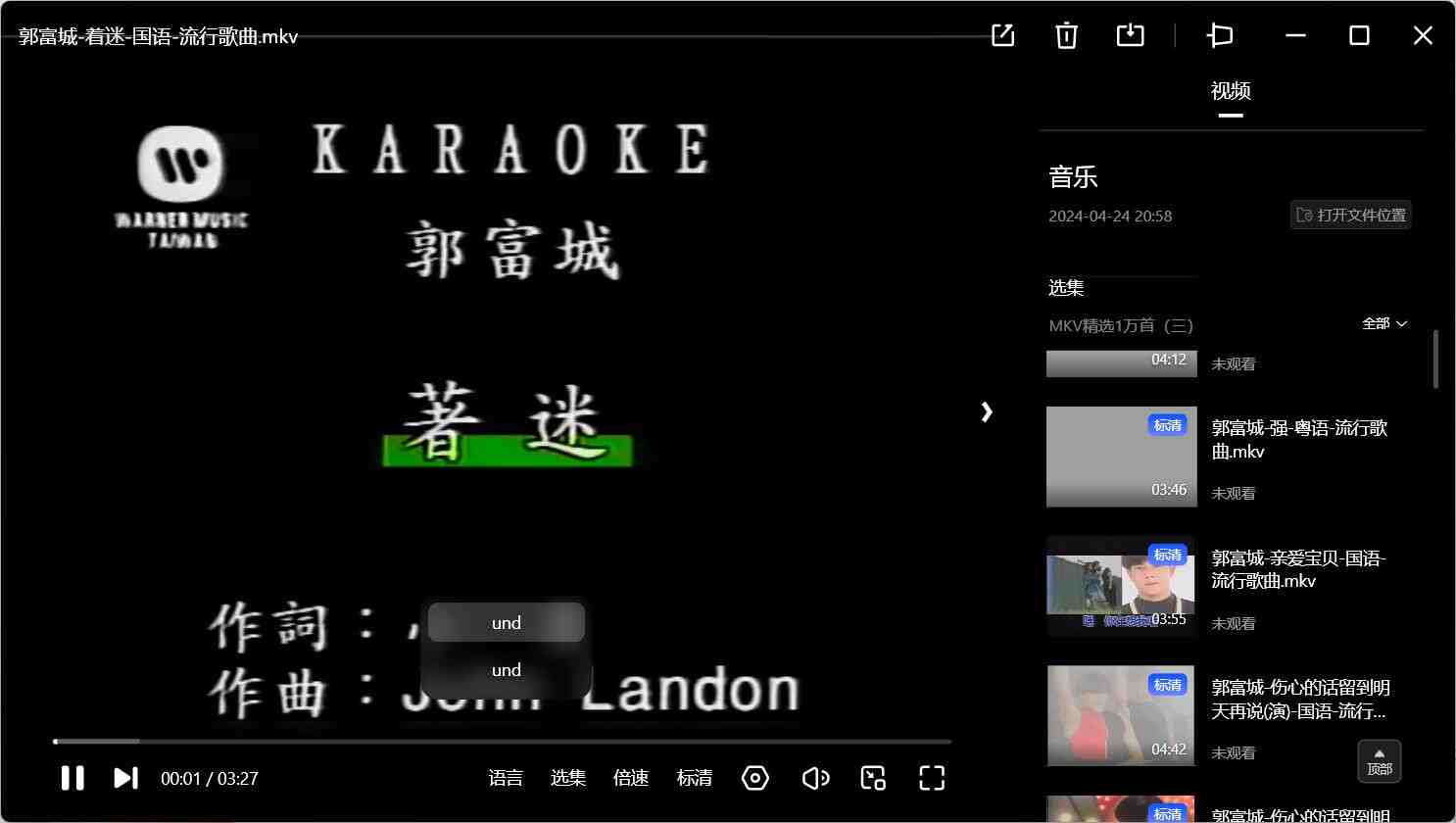Pause the playing video

[x=73, y=778]
